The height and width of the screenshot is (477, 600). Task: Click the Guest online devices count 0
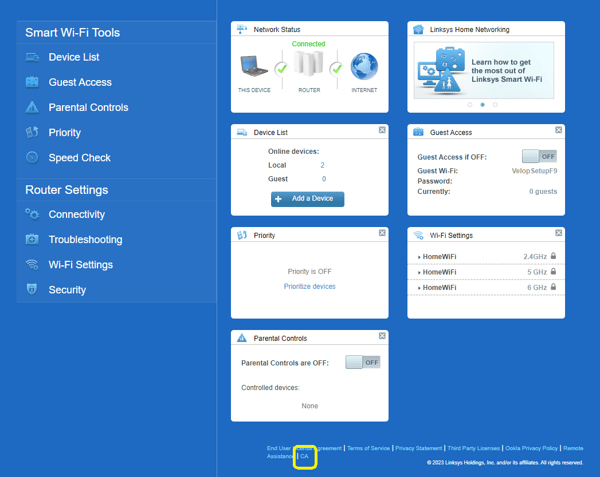pos(324,179)
